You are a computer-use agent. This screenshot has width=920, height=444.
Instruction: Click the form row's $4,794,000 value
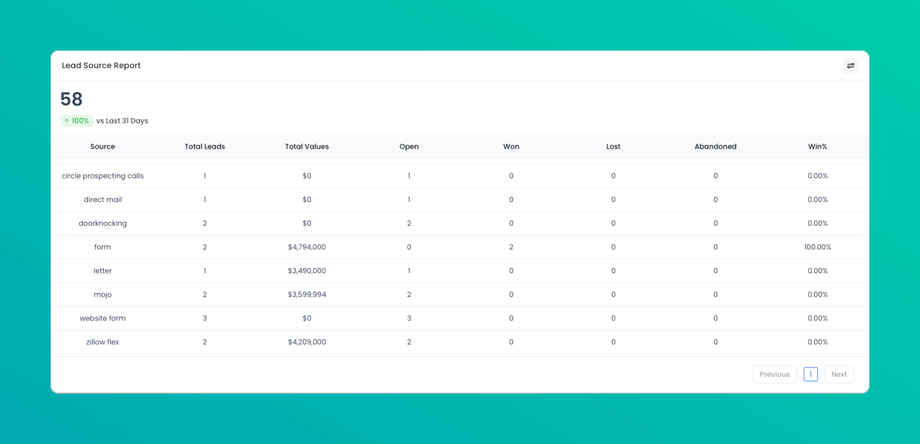pyautogui.click(x=307, y=248)
